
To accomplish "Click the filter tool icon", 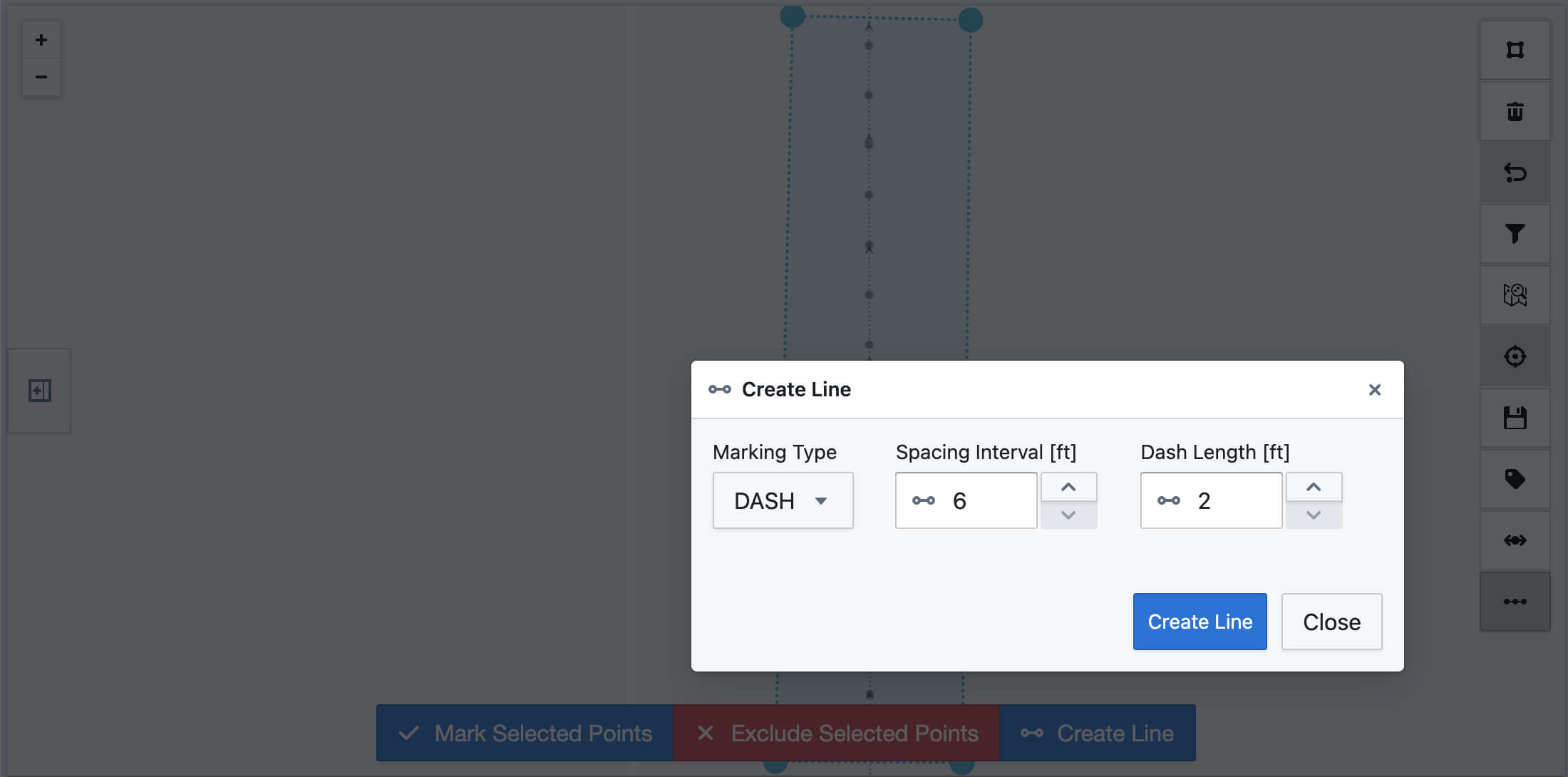I will pos(1516,233).
